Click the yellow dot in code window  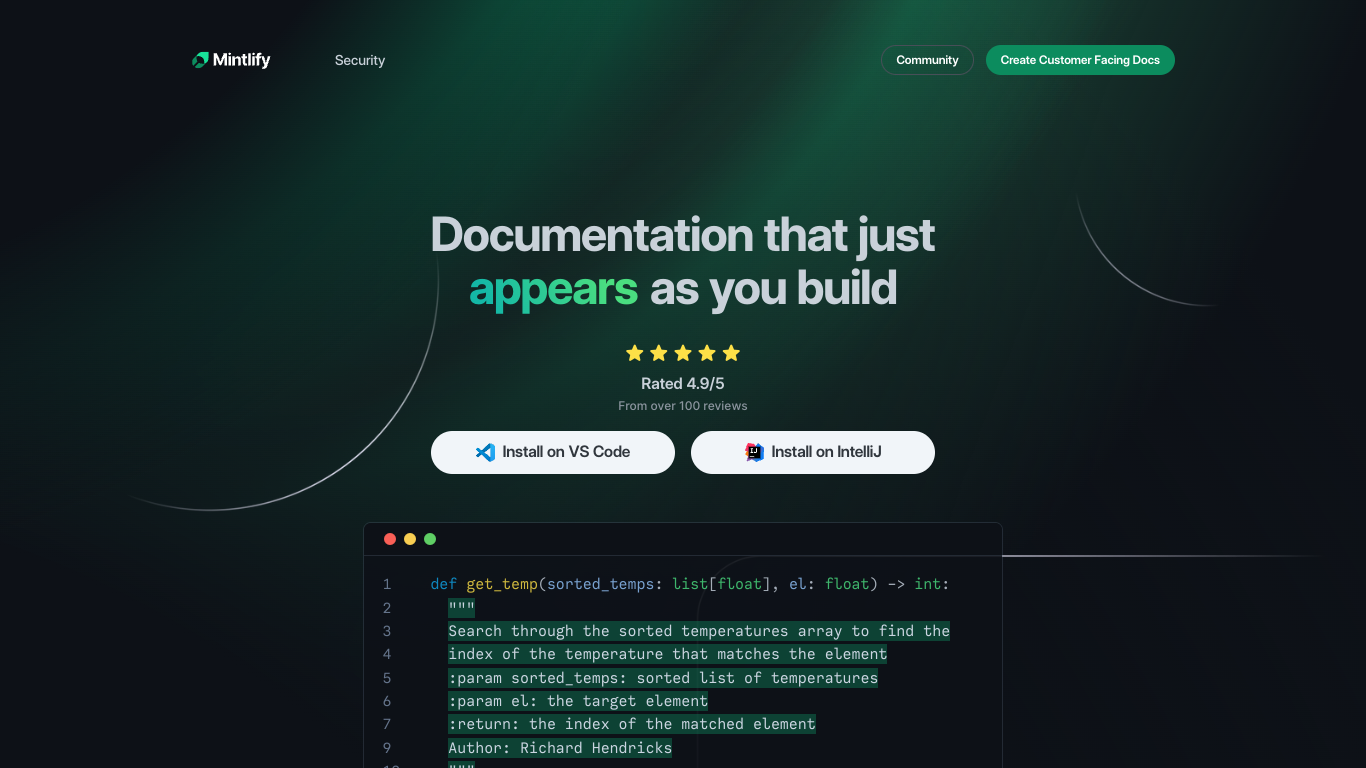click(410, 539)
